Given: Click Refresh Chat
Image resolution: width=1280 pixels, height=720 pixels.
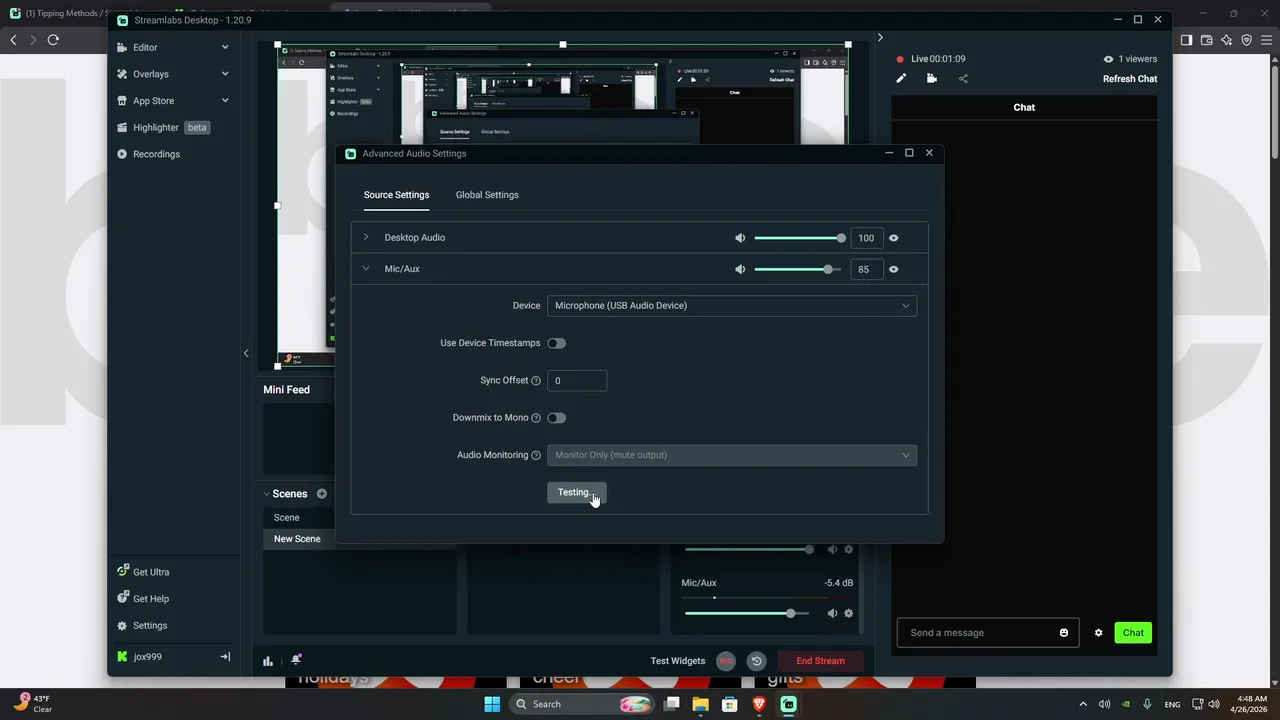Looking at the screenshot, I should coord(1130,79).
